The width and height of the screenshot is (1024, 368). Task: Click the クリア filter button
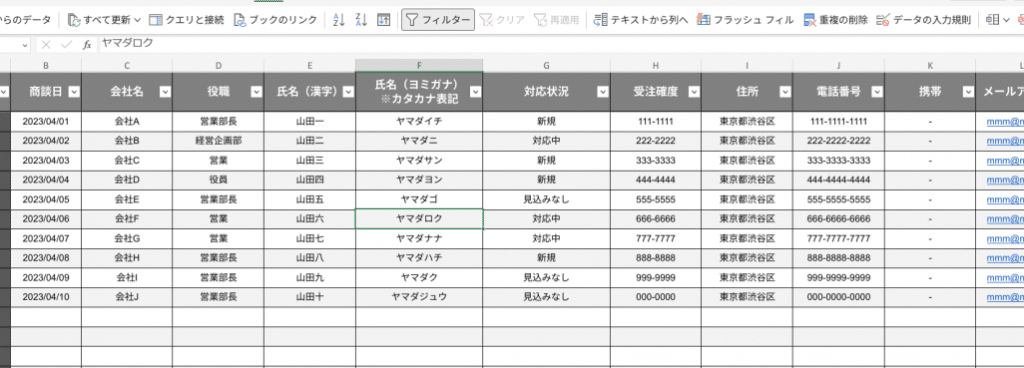point(502,20)
